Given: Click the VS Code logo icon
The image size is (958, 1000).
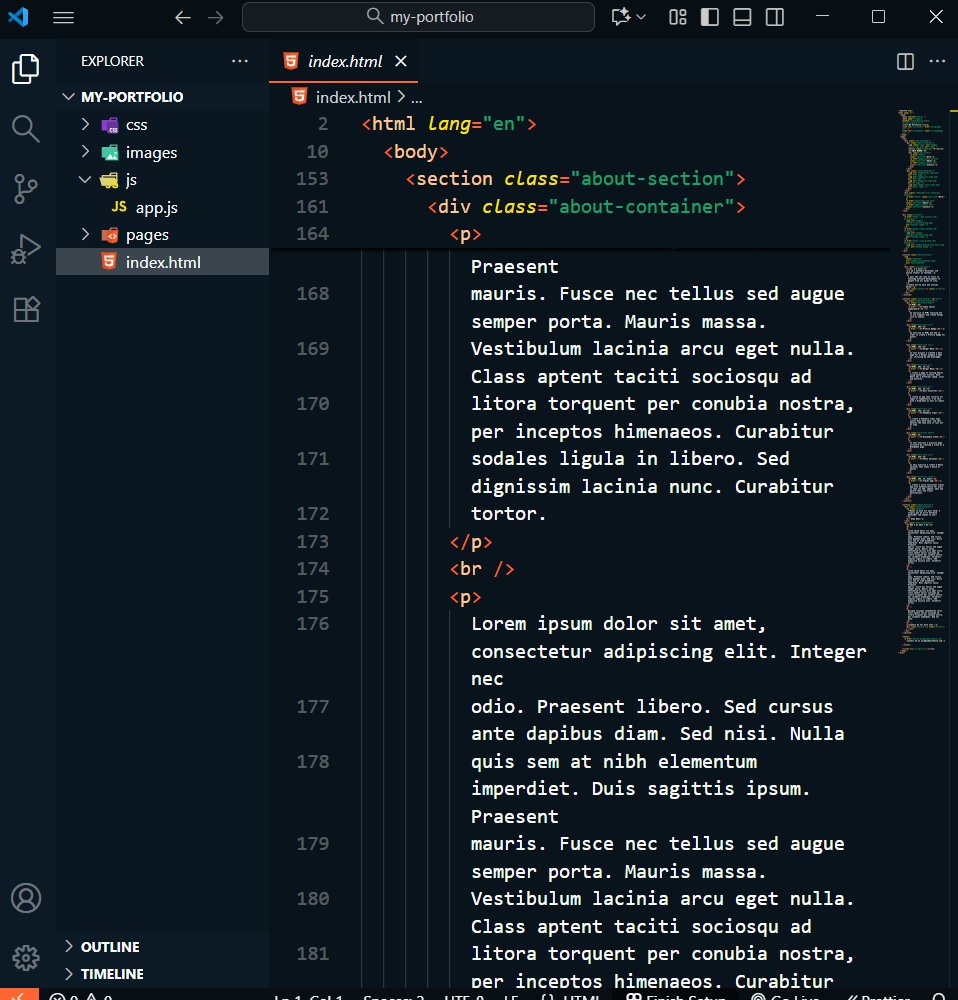Looking at the screenshot, I should click(18, 17).
